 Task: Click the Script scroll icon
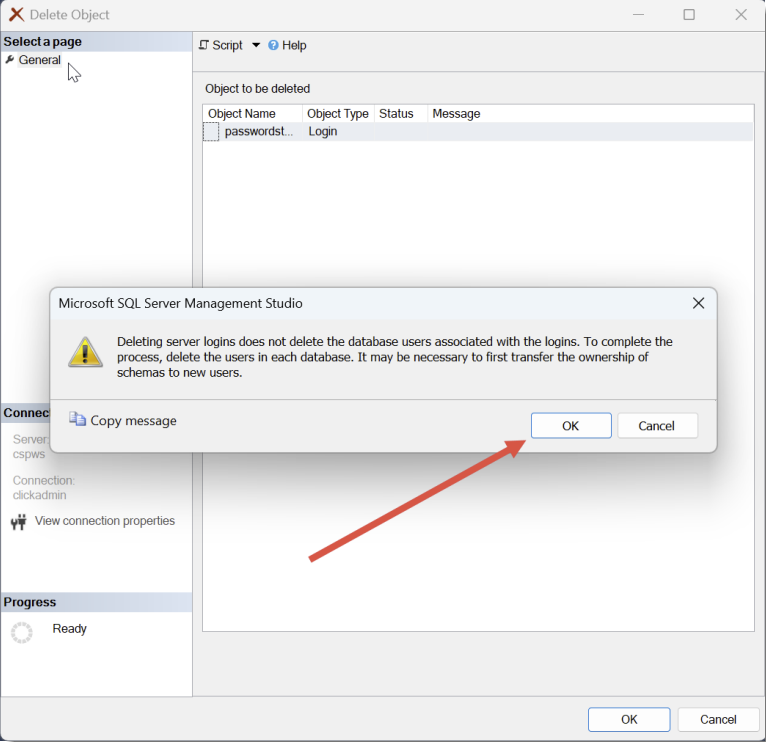click(204, 45)
